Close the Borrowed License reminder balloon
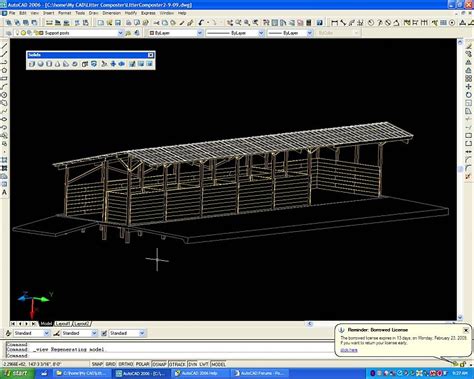This screenshot has width=474, height=379. pyautogui.click(x=466, y=330)
